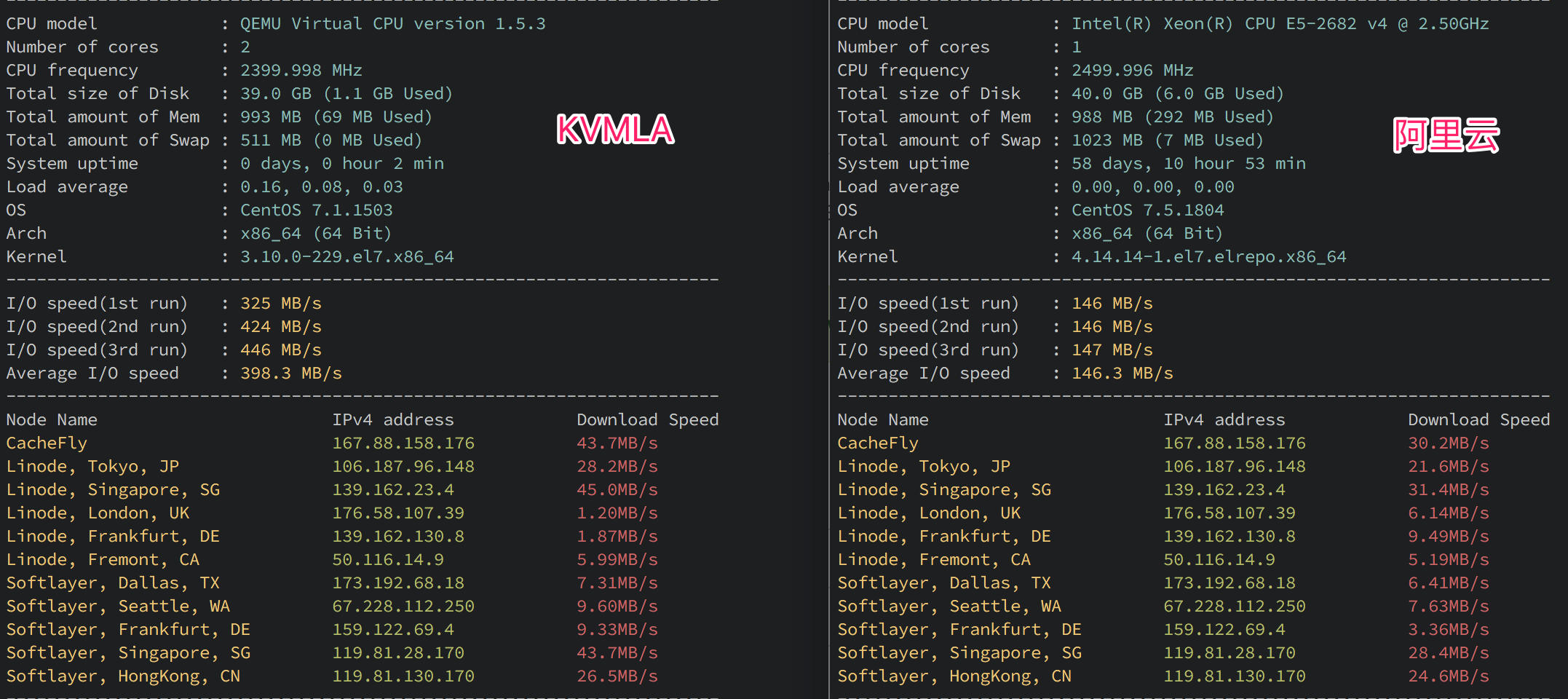Click the 0 days, 0 hour 2 min uptime
Image resolution: width=1568 pixels, height=699 pixels.
pos(341,163)
